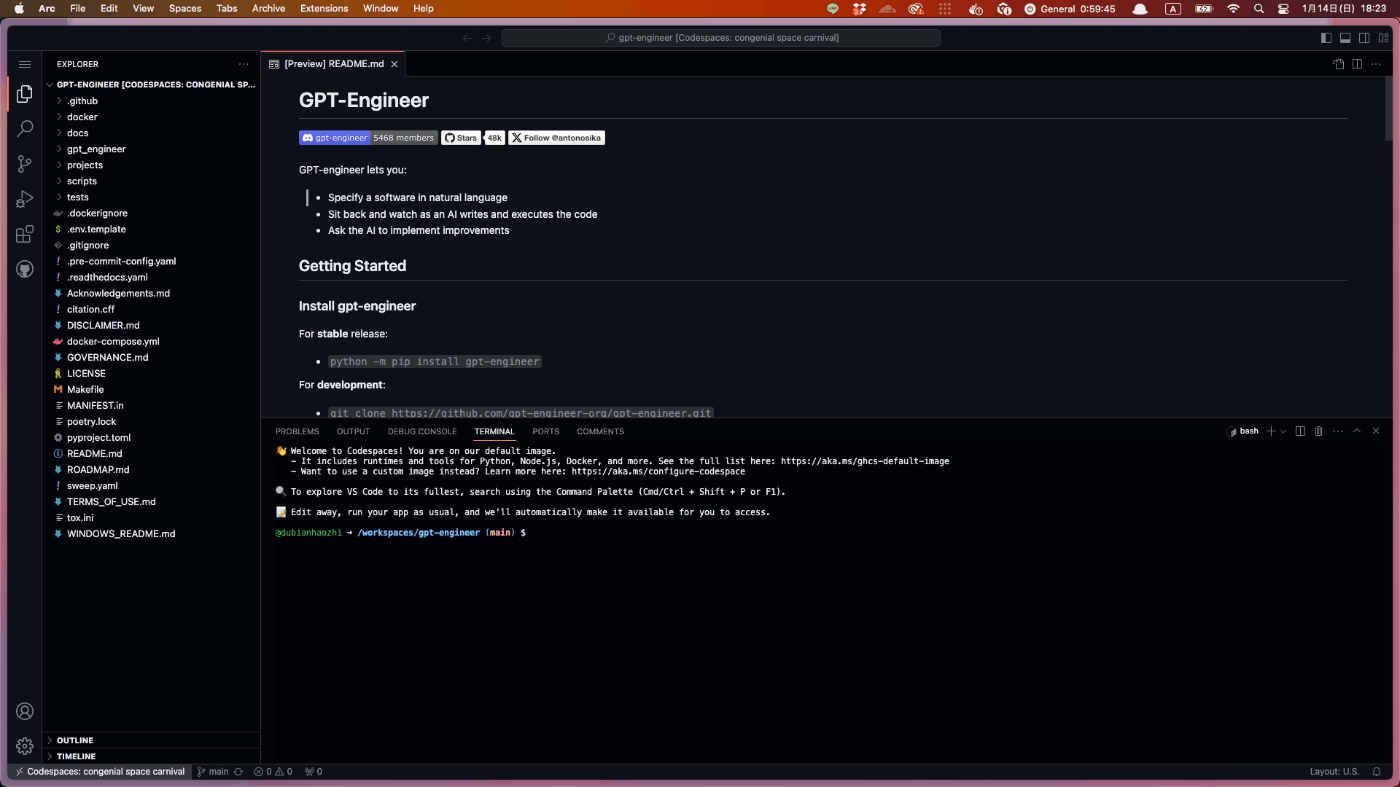Select the bash terminal instance label
Image resolution: width=1400 pixels, height=787 pixels.
(x=1242, y=431)
